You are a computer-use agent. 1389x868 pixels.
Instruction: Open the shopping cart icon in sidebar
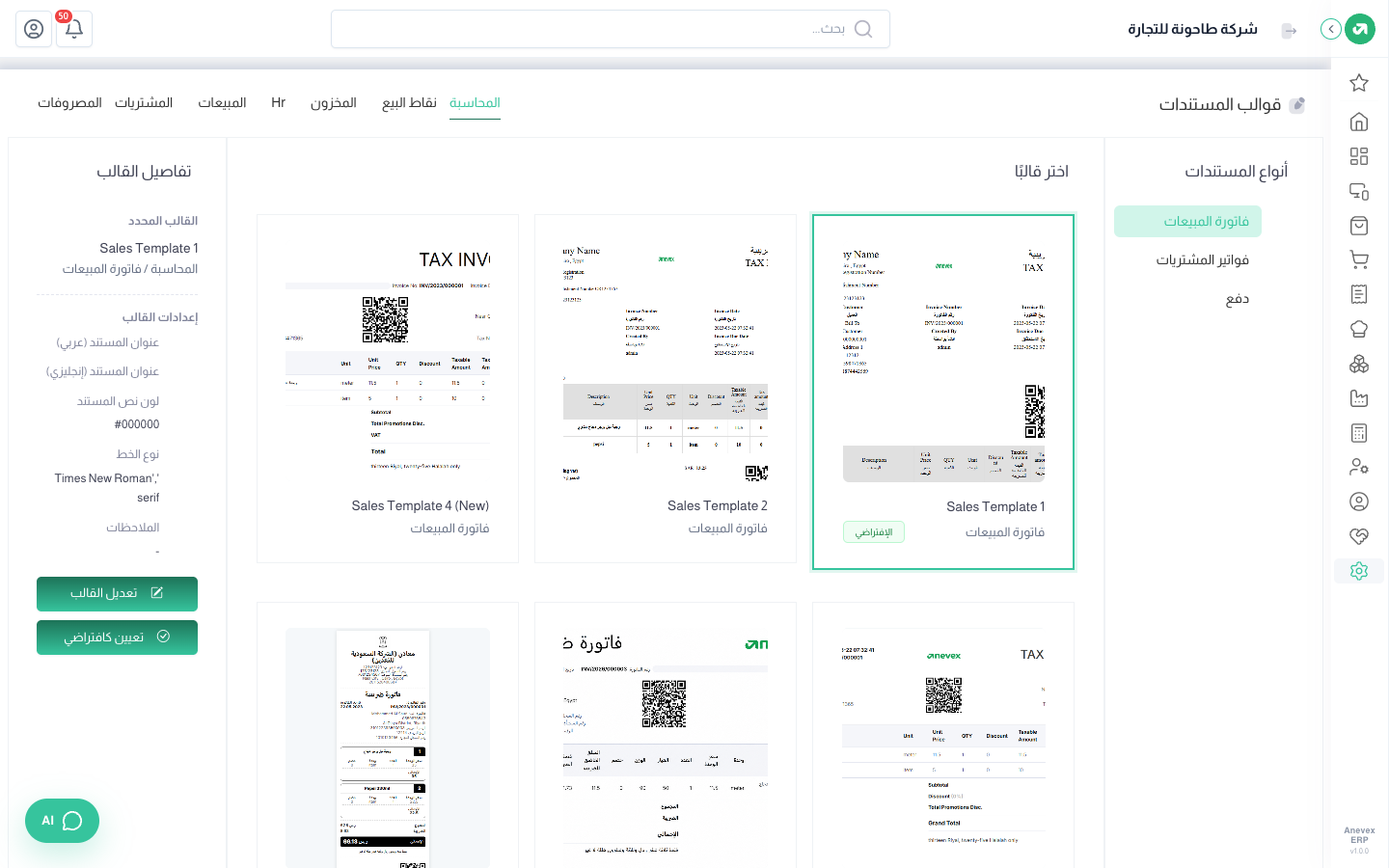pos(1359,259)
